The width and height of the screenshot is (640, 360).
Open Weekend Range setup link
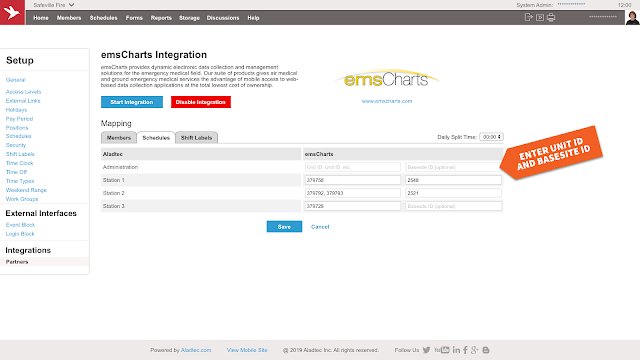(26, 190)
